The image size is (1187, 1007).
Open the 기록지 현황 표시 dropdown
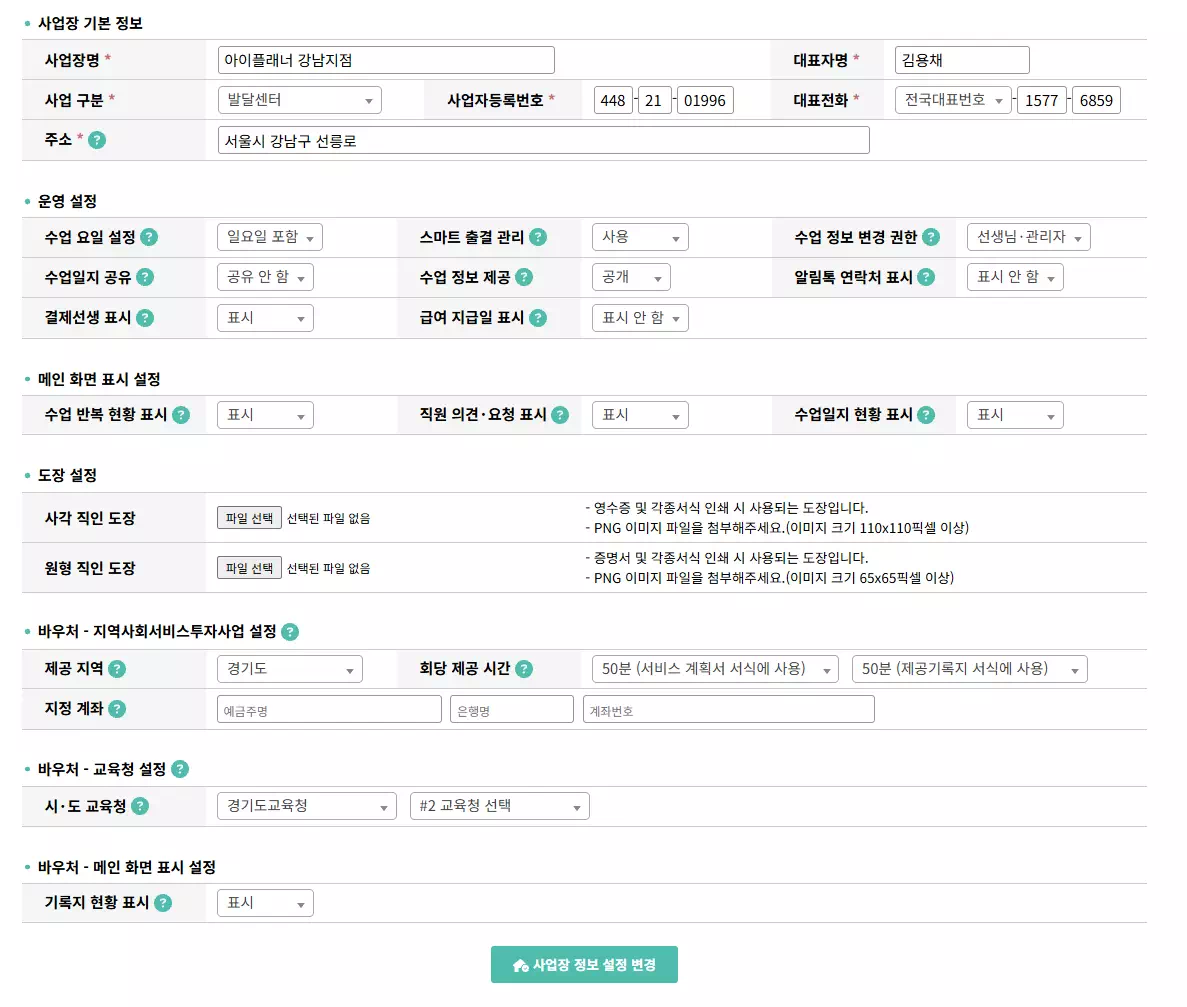[264, 902]
